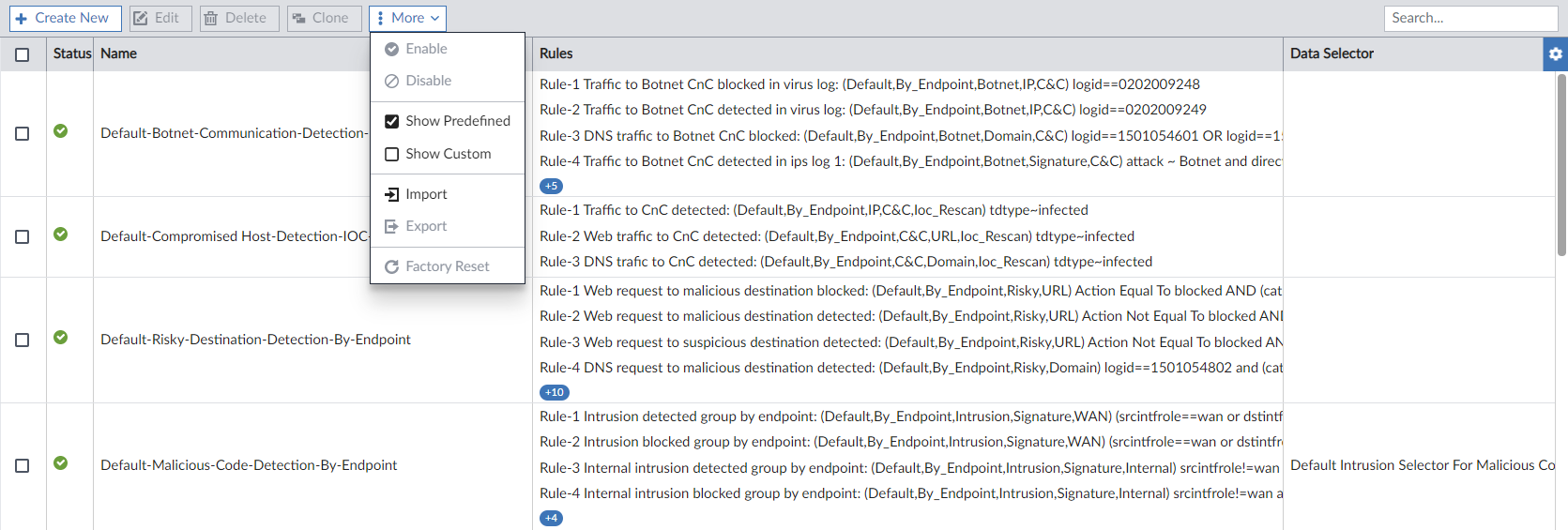Screen dimensions: 1568x530
Task: Click the vertical scrollbar thumb
Action: pos(1561,164)
